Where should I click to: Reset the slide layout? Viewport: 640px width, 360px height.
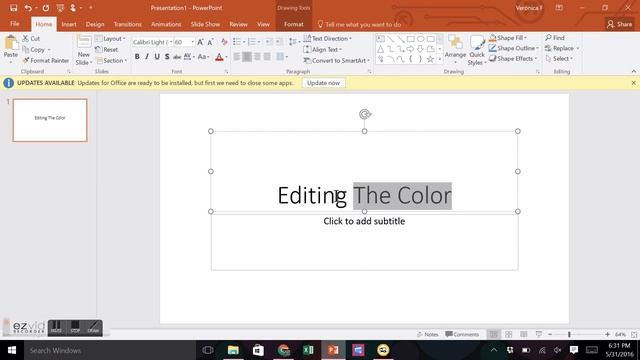[107, 49]
